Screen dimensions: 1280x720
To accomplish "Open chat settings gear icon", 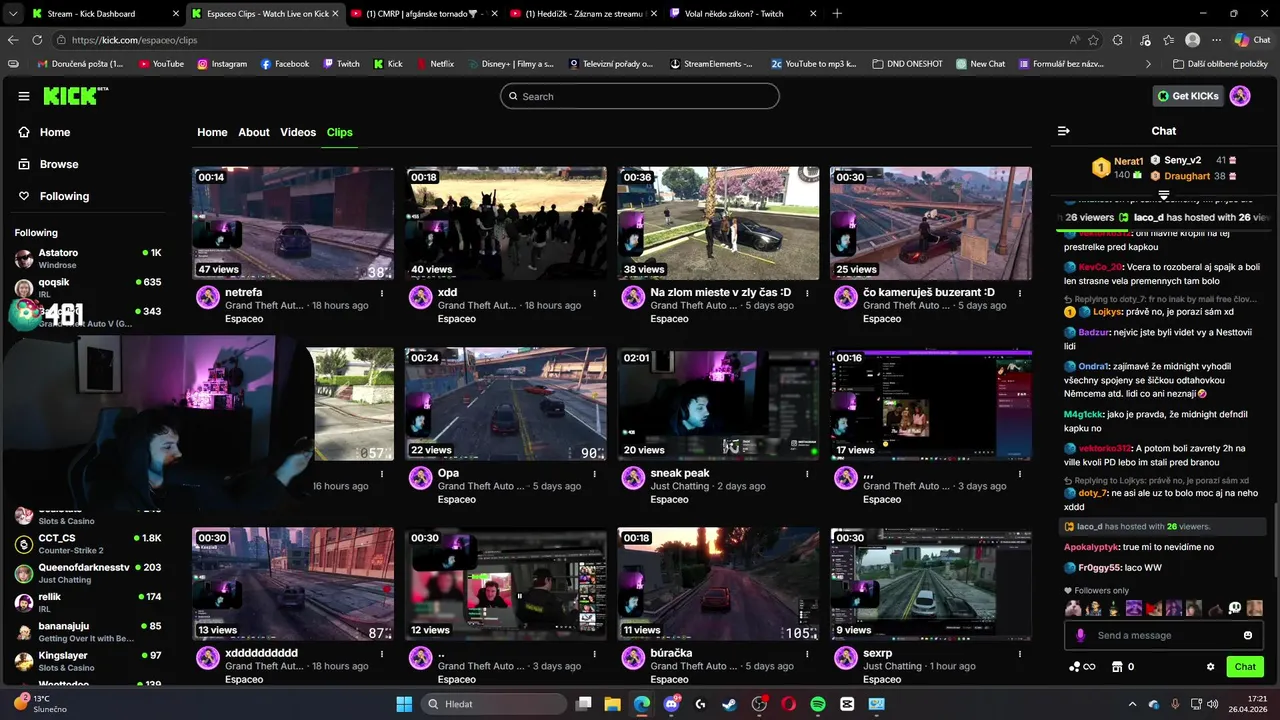I will 1210,667.
